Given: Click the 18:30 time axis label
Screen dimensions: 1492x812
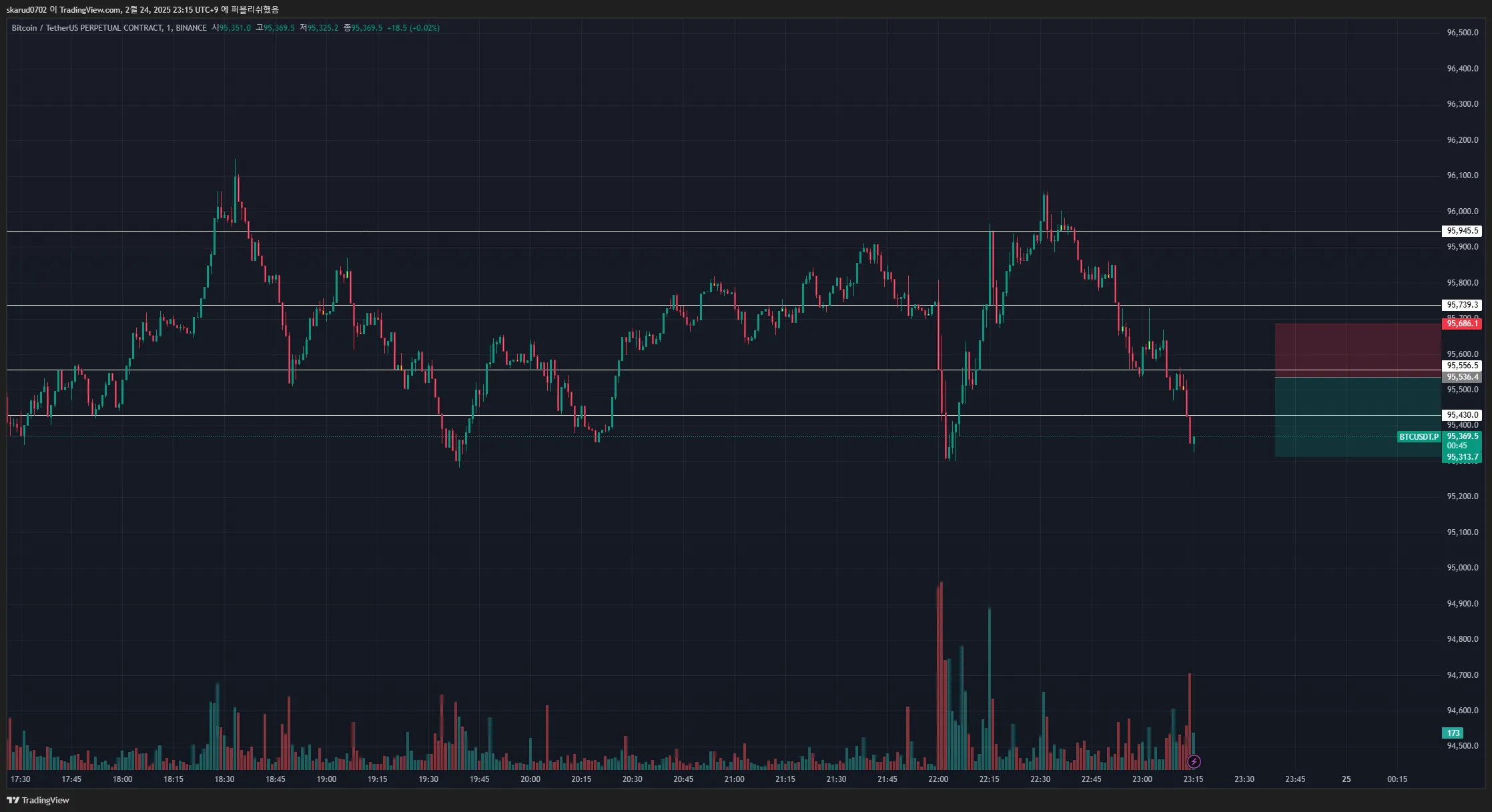Looking at the screenshot, I should (224, 779).
